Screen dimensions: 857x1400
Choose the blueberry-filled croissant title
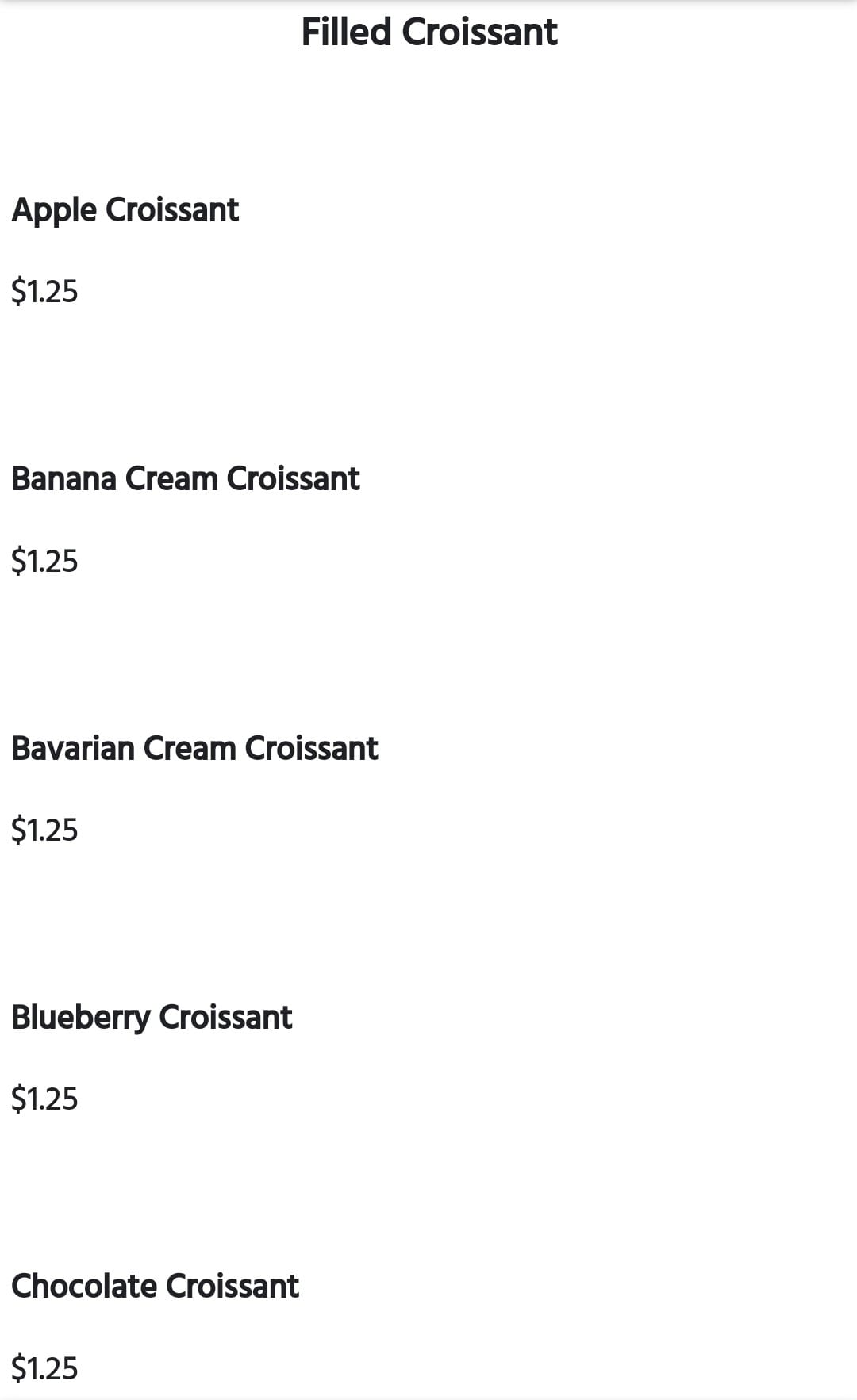click(152, 1018)
